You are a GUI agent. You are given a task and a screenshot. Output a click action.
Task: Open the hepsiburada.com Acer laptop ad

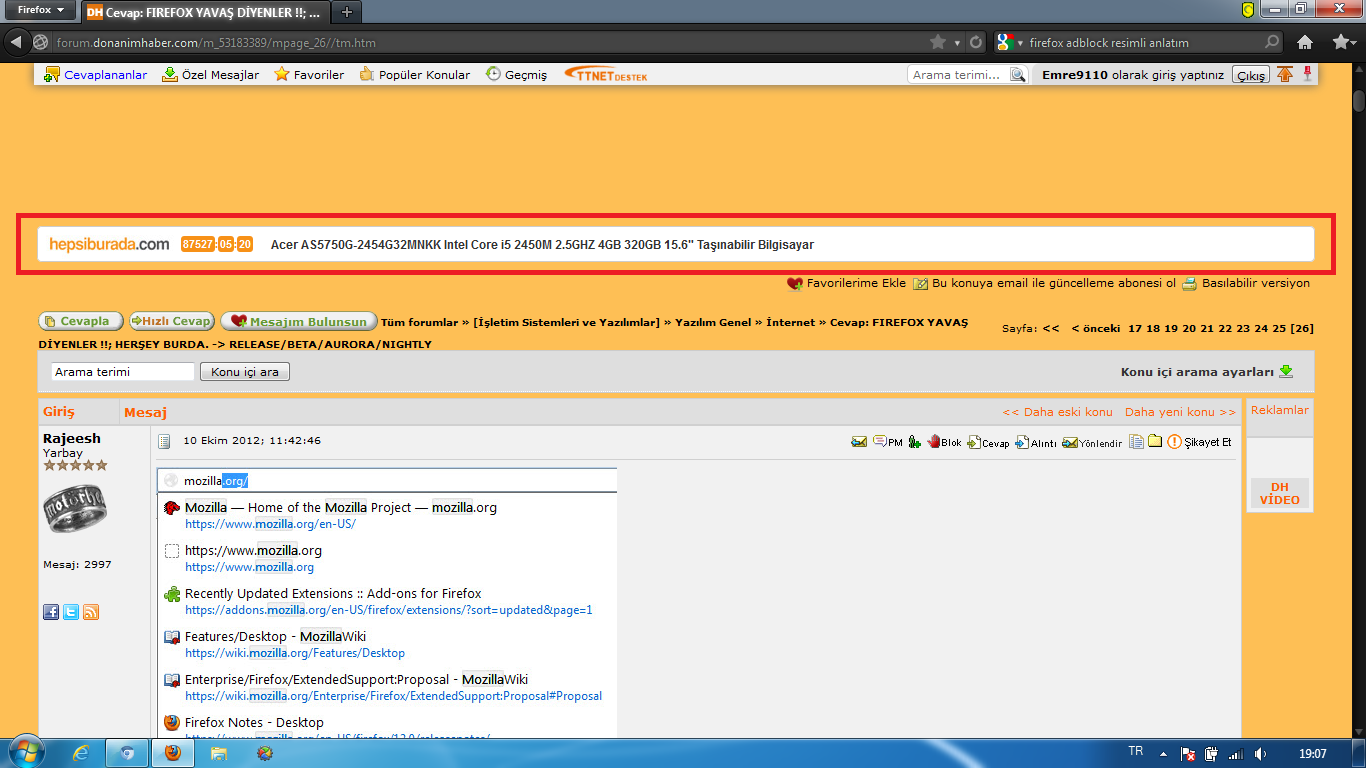pos(676,244)
